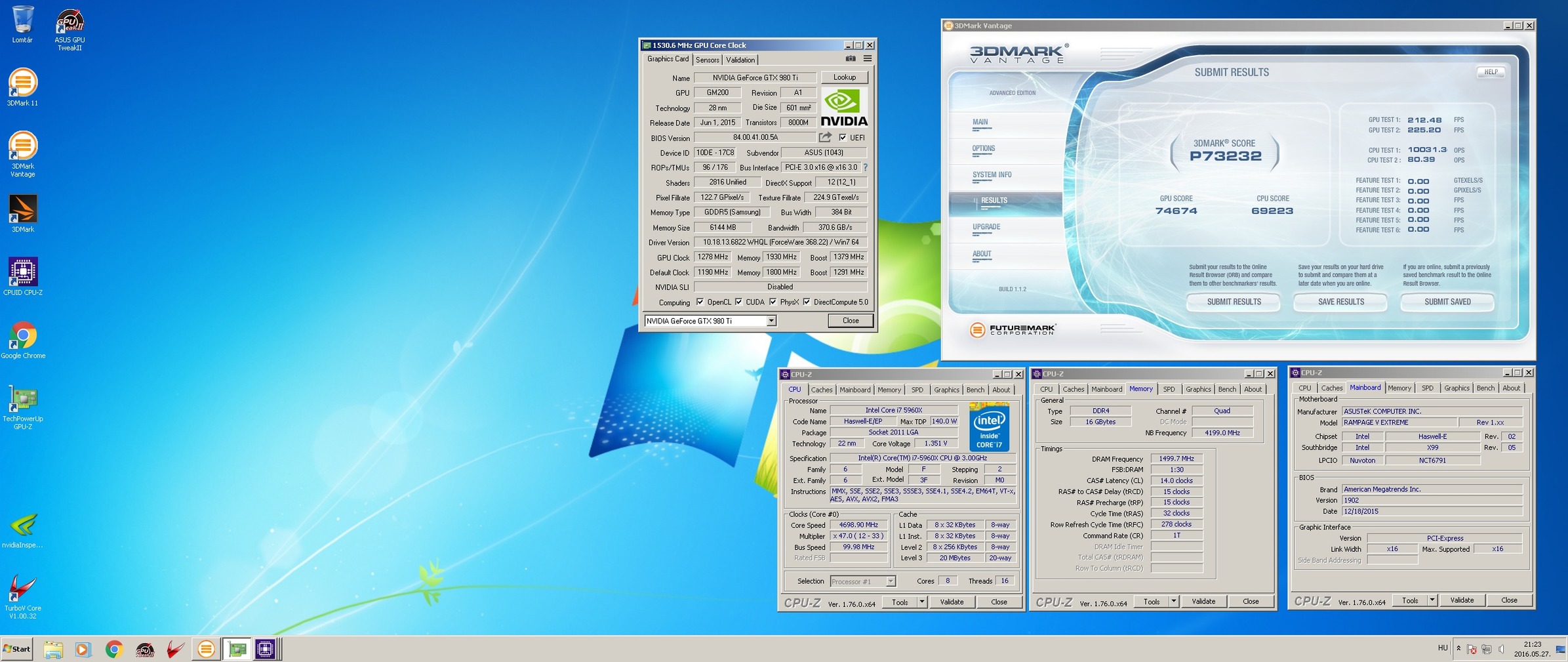
Task: Click Tools button in Mainboard CPU-Z window
Action: [x=1410, y=600]
